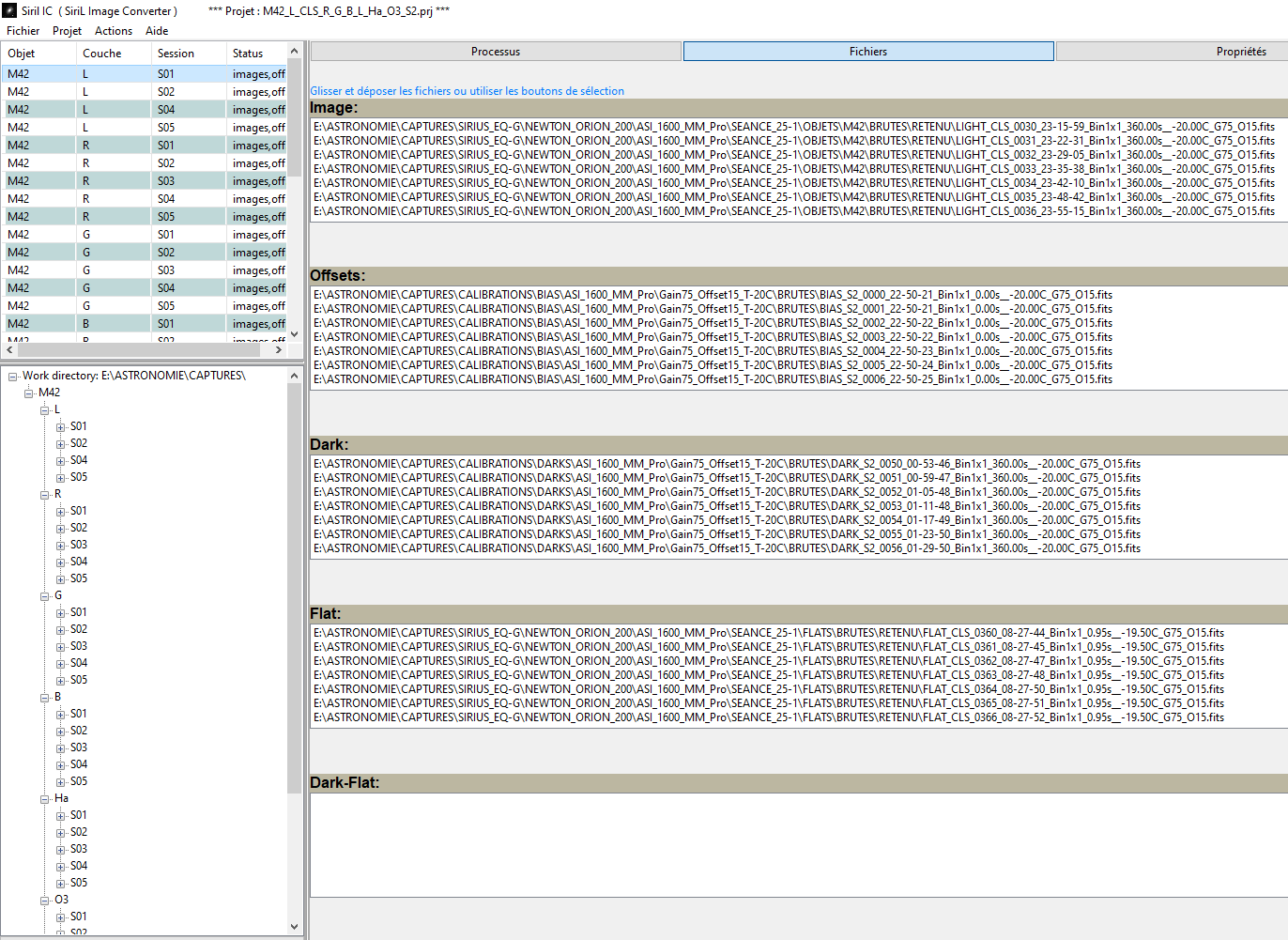1288x940 pixels.
Task: Click the Session column header
Action: (176, 54)
